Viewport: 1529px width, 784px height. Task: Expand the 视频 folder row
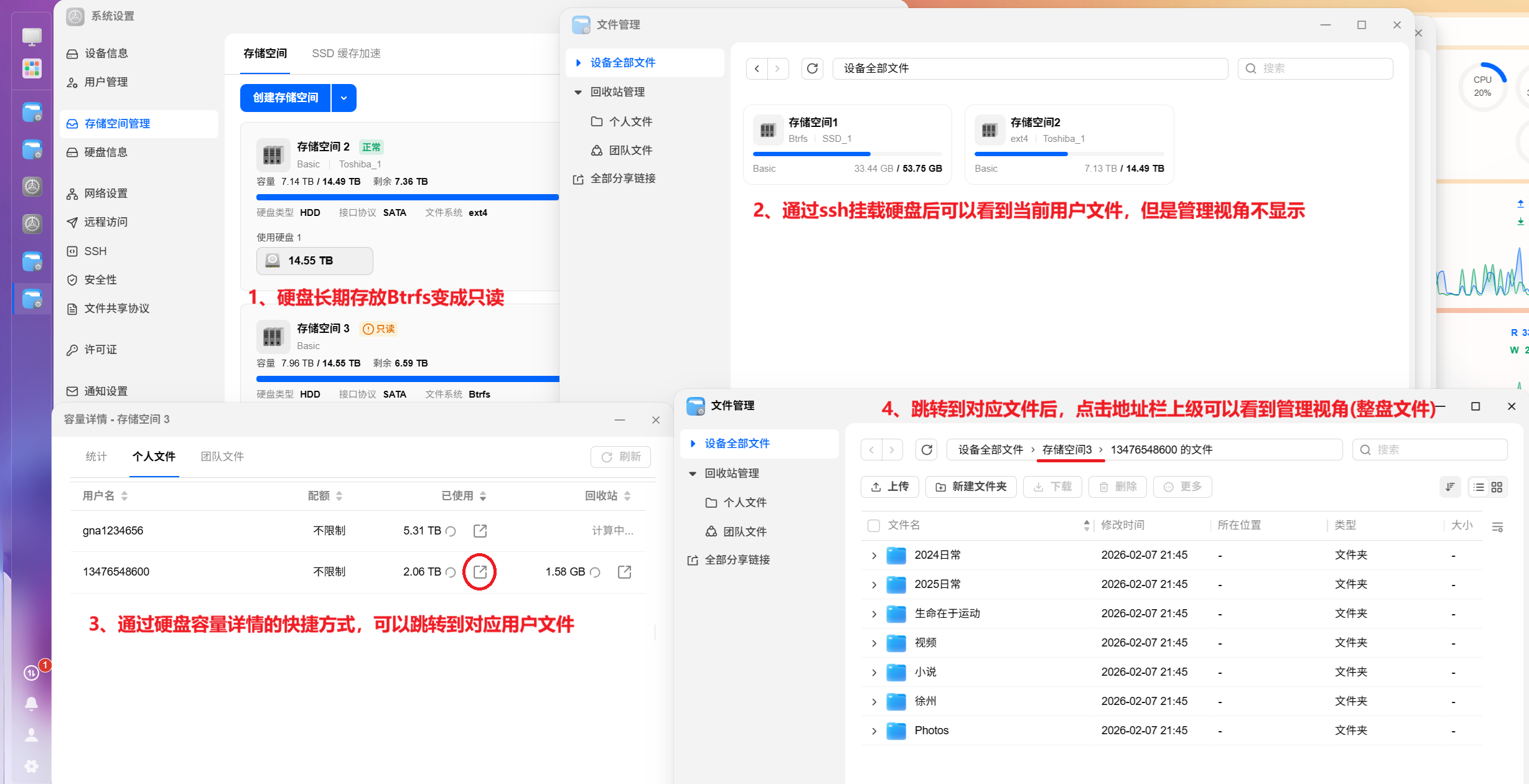click(874, 643)
